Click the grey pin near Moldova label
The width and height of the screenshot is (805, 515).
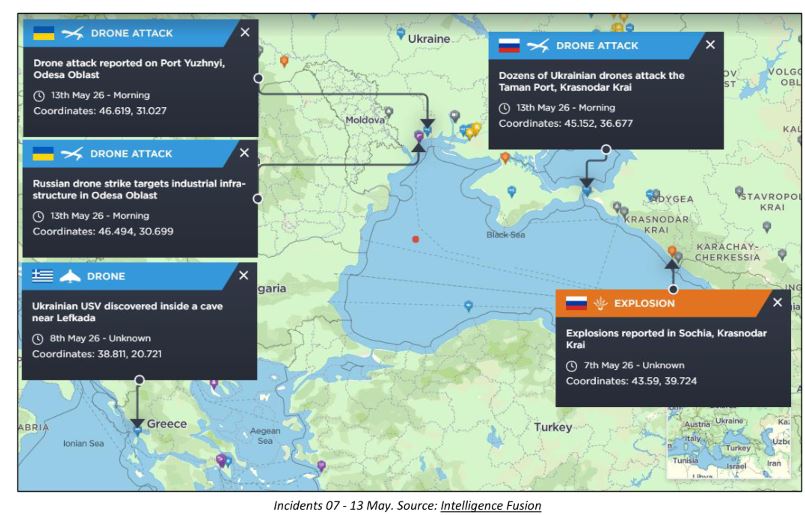pos(389,111)
